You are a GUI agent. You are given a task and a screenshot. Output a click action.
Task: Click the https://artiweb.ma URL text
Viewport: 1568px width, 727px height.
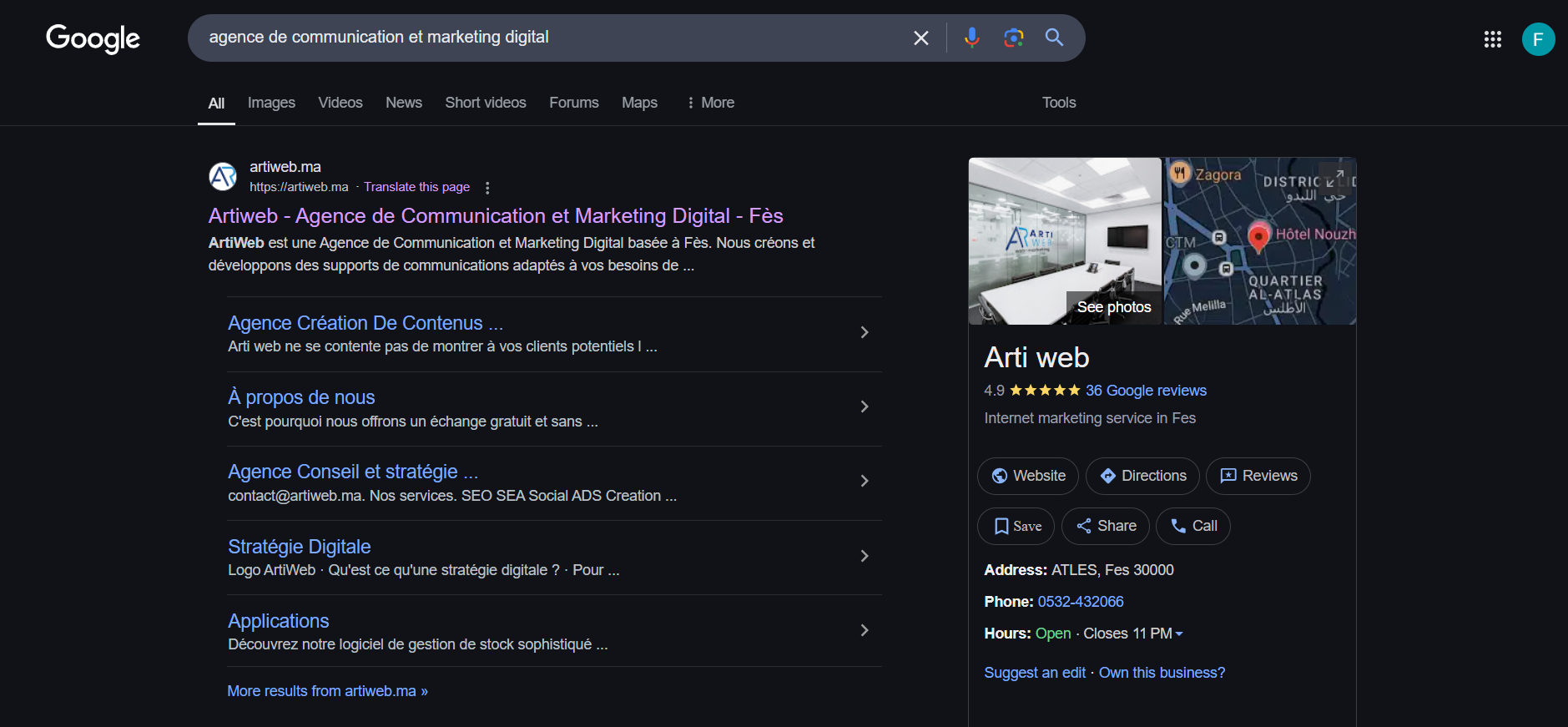pyautogui.click(x=299, y=187)
